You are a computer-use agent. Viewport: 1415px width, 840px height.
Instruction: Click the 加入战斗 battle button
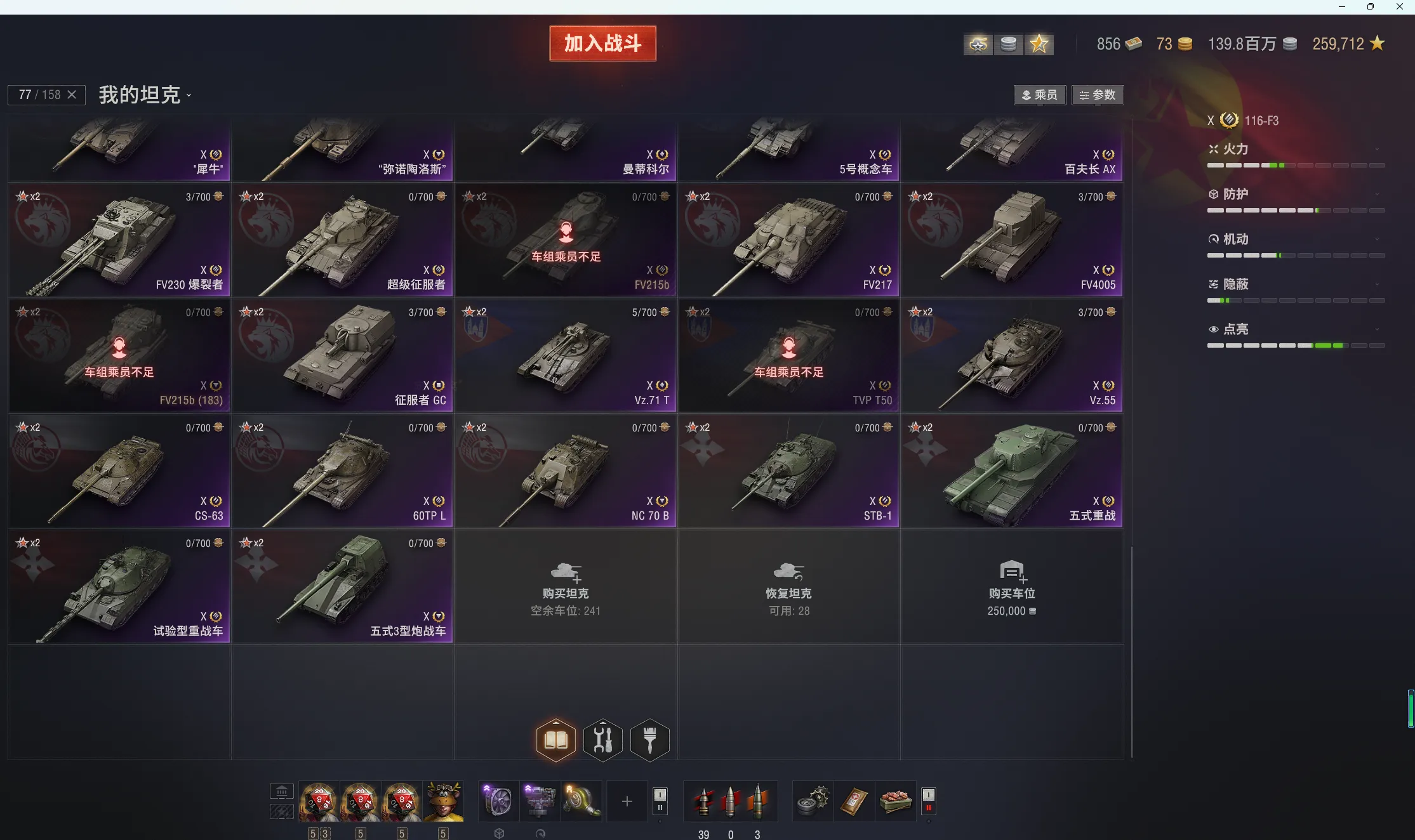(603, 43)
